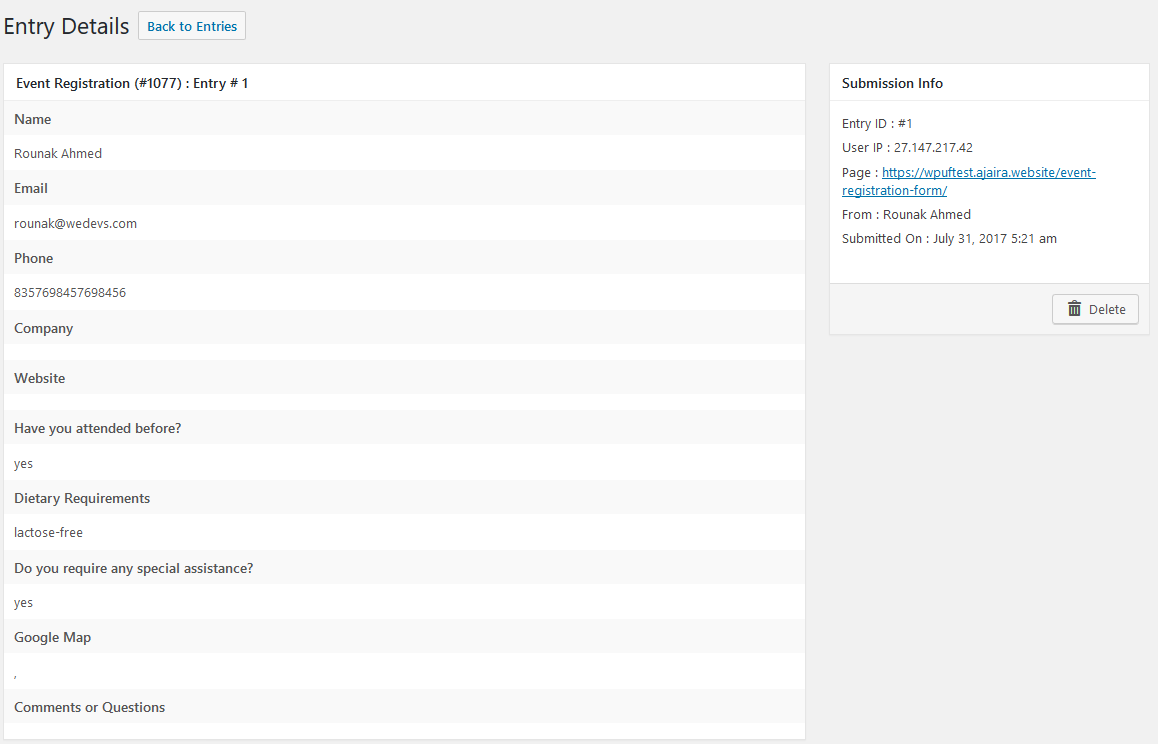This screenshot has width=1158, height=744.
Task: Click the Phone field label
Action: pyautogui.click(x=34, y=259)
